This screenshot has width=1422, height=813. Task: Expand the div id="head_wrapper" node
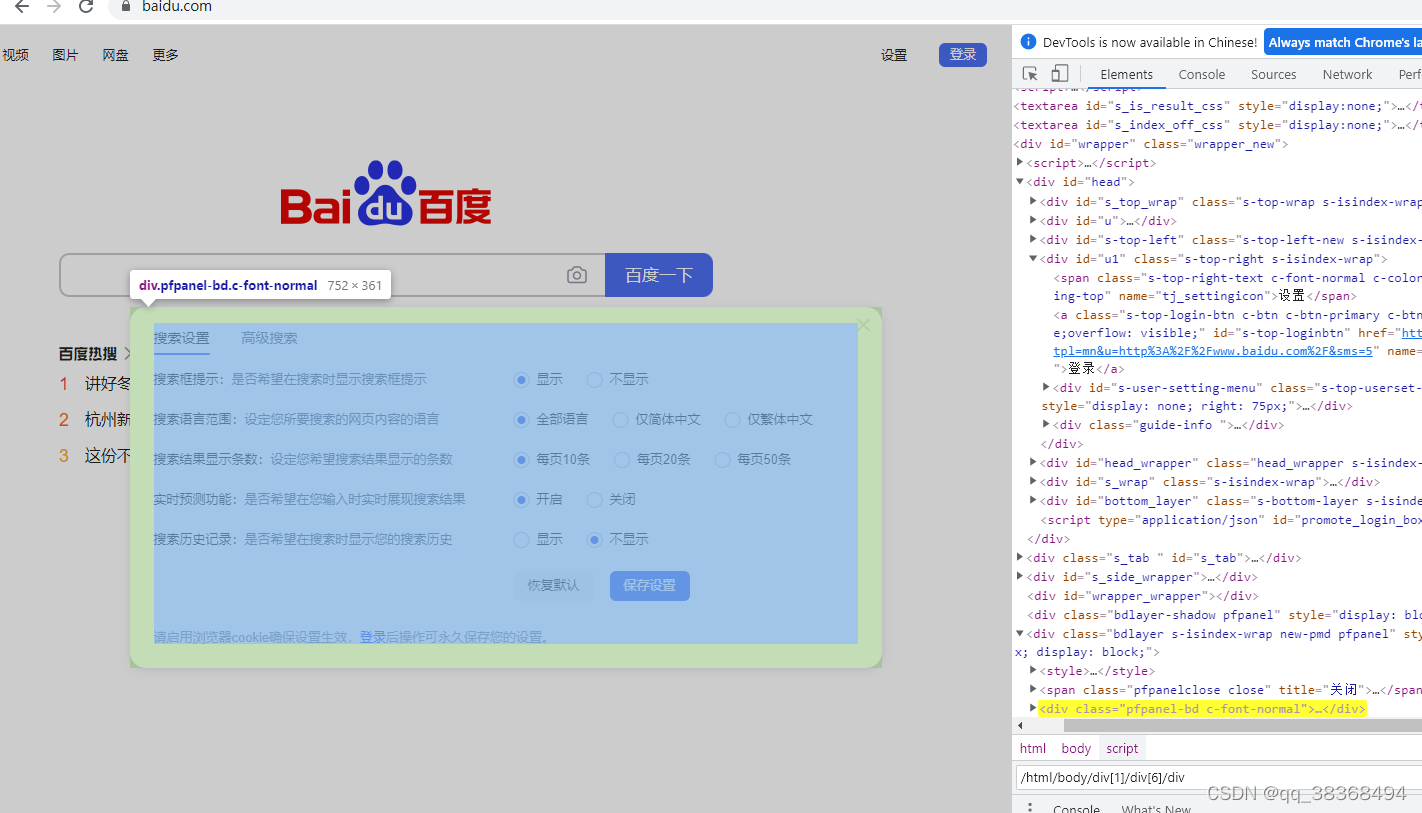click(1034, 463)
